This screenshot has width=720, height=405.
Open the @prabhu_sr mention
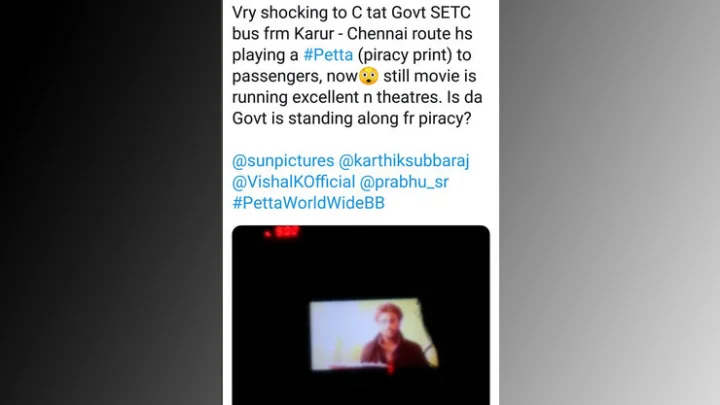coord(404,182)
